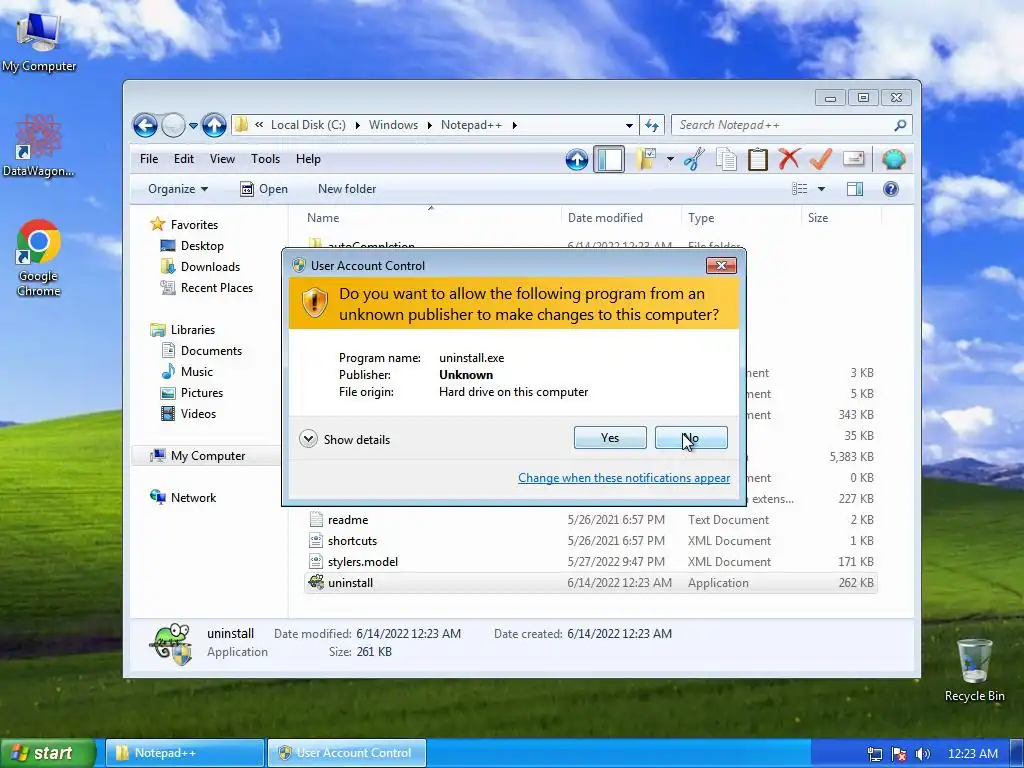The image size is (1024, 768).
Task: Open the Tools menu
Action: 265,159
